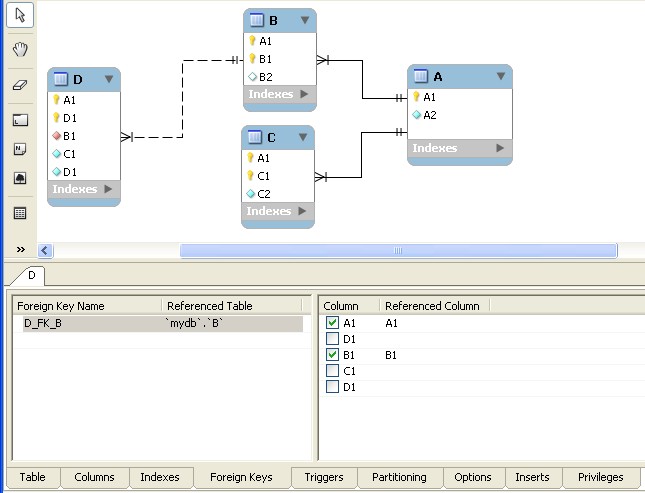The height and width of the screenshot is (493, 645).
Task: Choose the place new table tool
Action: [20, 213]
